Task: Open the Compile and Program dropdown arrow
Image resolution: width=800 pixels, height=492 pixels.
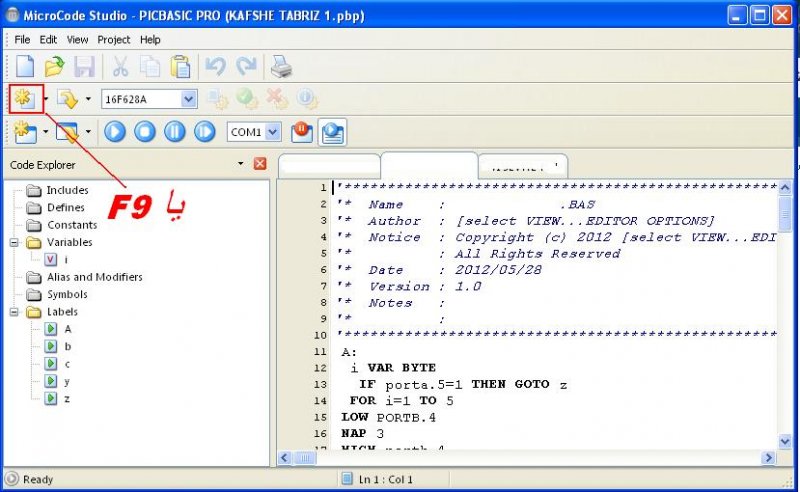Action: (88, 99)
